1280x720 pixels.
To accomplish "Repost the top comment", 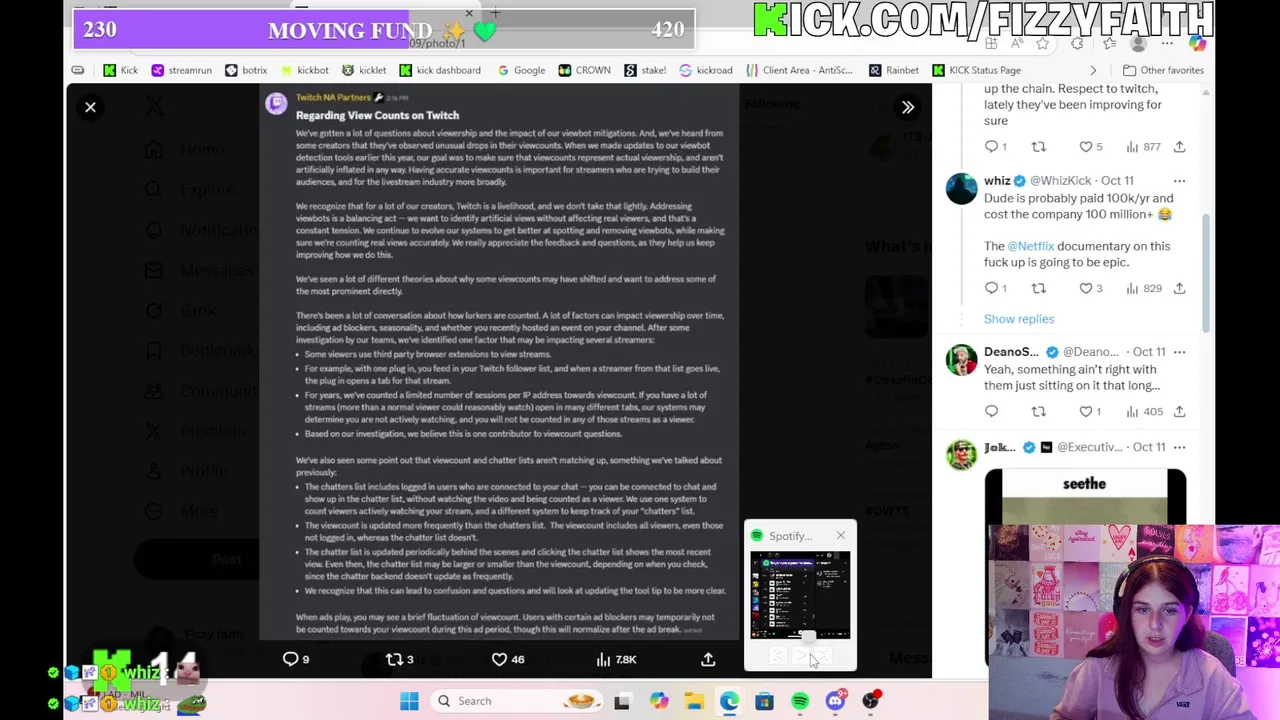I will [1038, 147].
